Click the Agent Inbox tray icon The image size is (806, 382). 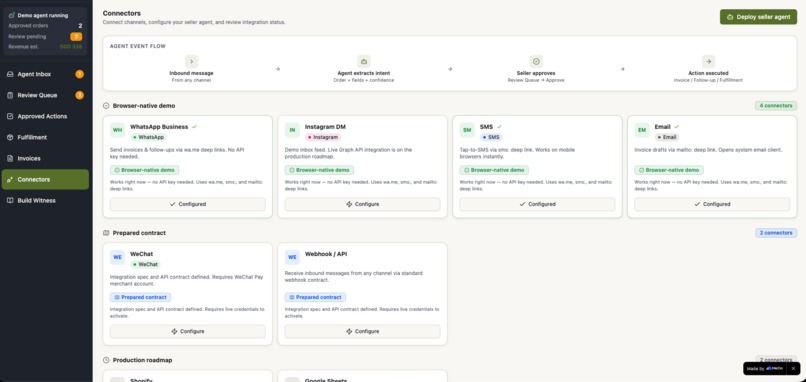click(x=10, y=74)
